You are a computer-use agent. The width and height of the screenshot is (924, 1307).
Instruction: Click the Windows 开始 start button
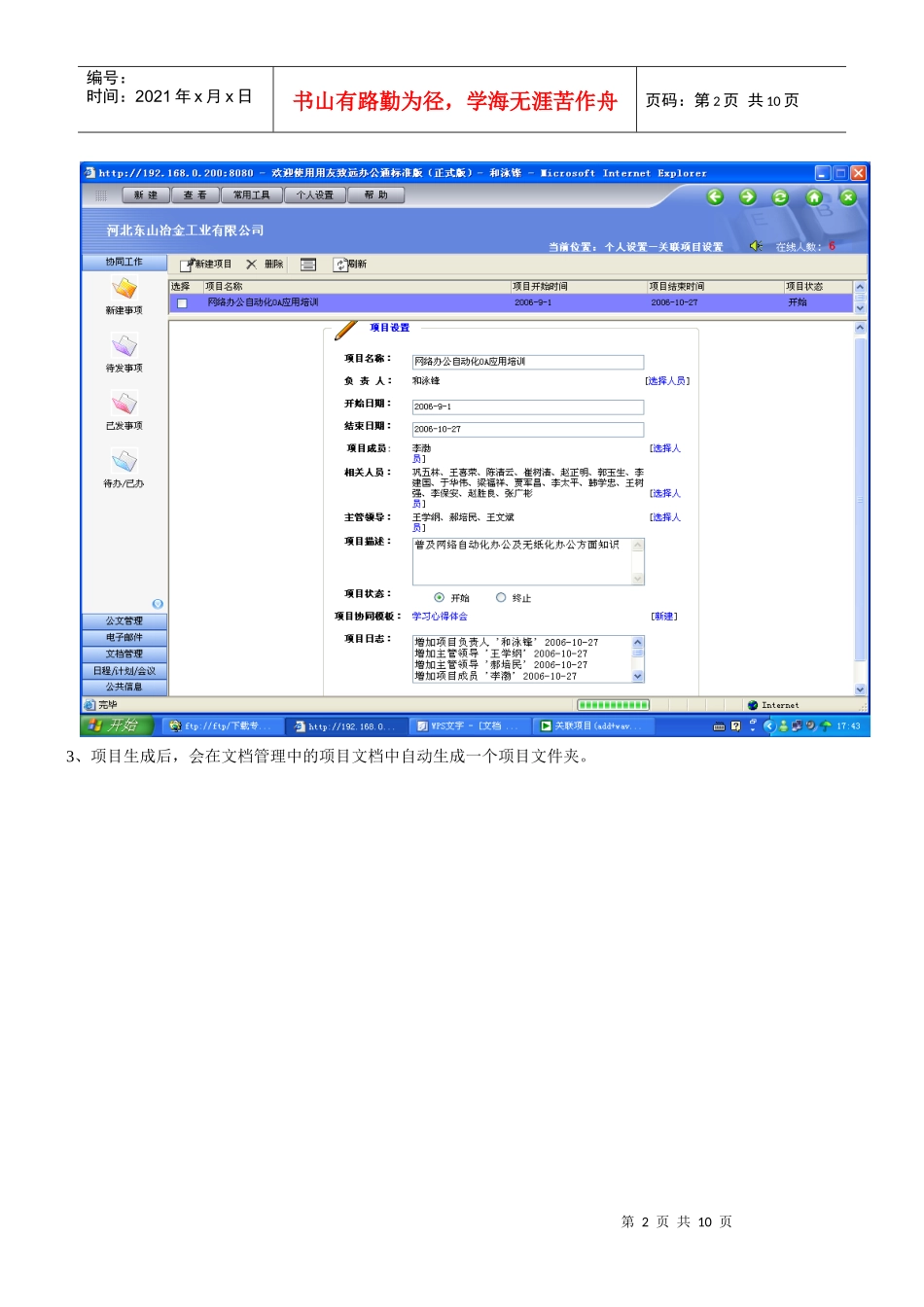click(x=118, y=725)
